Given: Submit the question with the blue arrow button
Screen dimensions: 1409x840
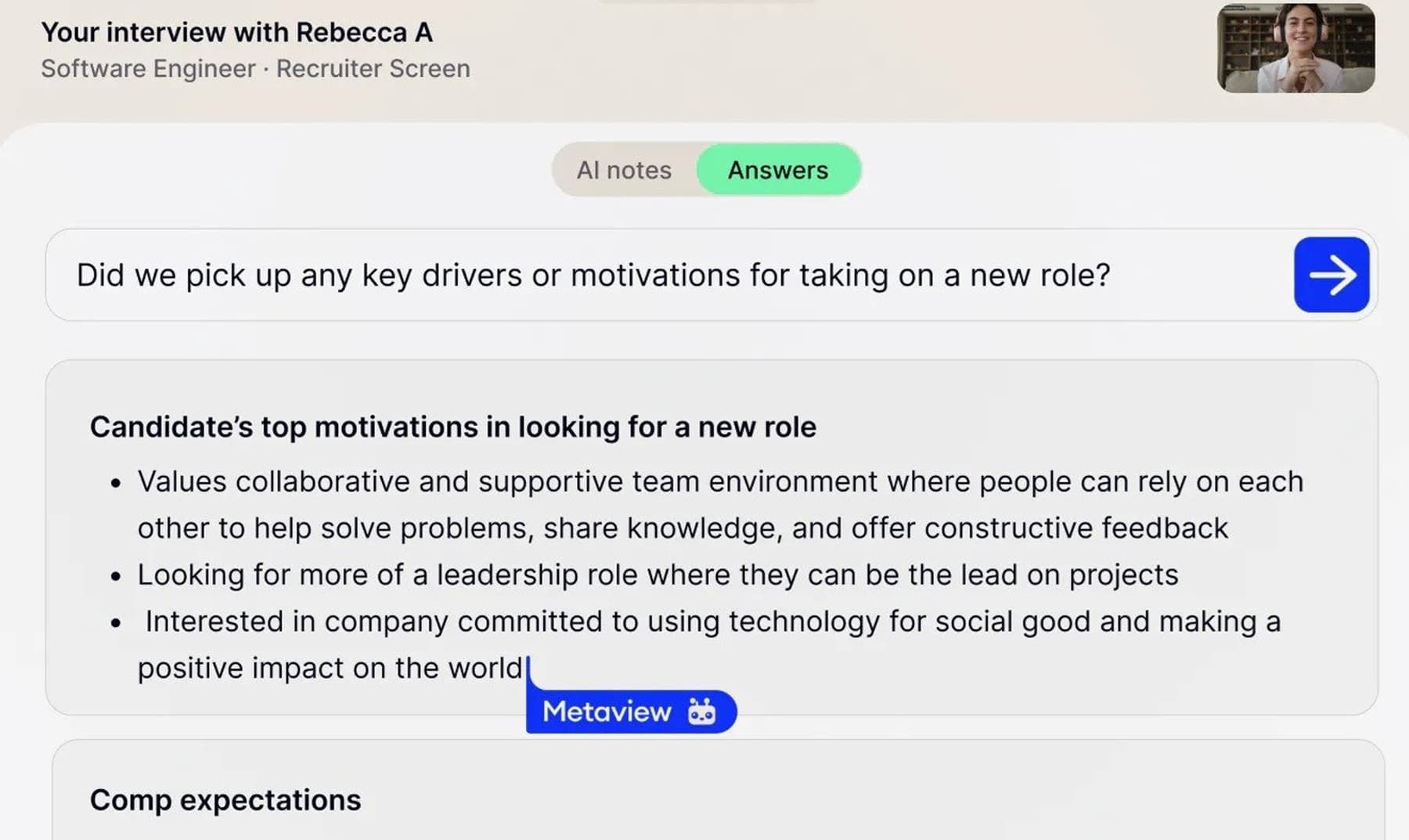Looking at the screenshot, I should (x=1331, y=275).
